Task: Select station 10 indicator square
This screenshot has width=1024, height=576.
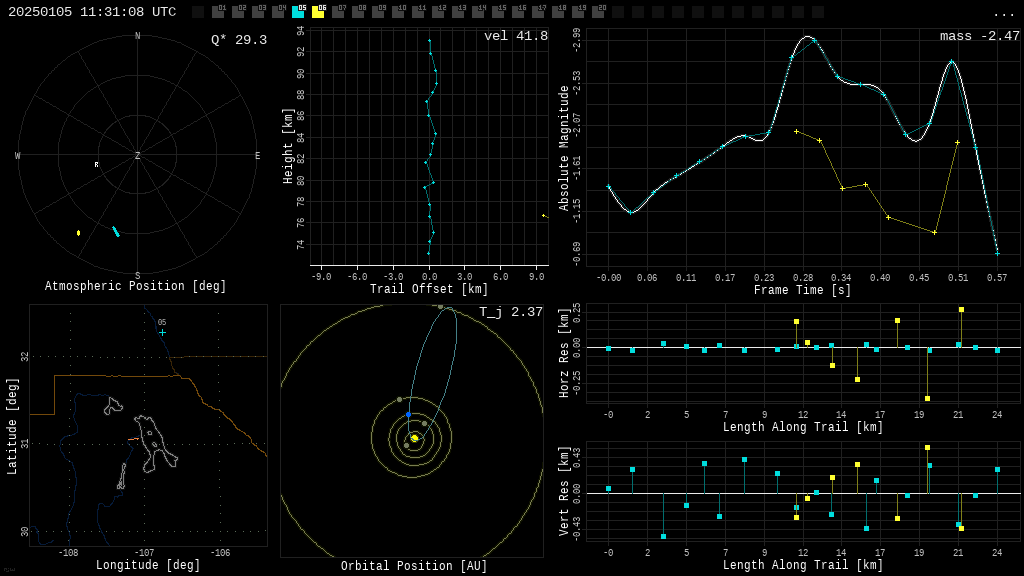Action: [x=398, y=12]
